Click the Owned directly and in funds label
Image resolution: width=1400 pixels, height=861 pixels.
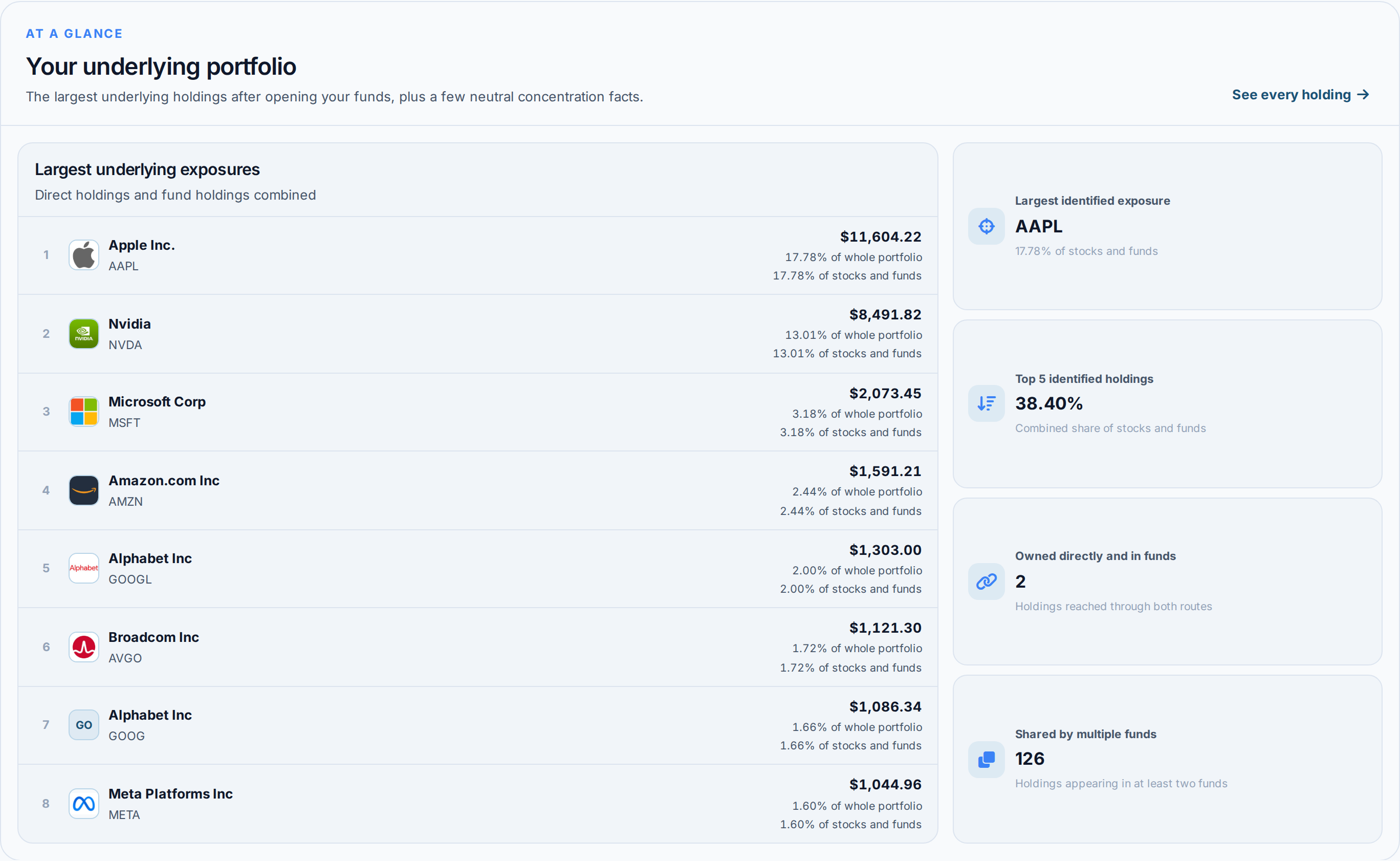[1096, 556]
